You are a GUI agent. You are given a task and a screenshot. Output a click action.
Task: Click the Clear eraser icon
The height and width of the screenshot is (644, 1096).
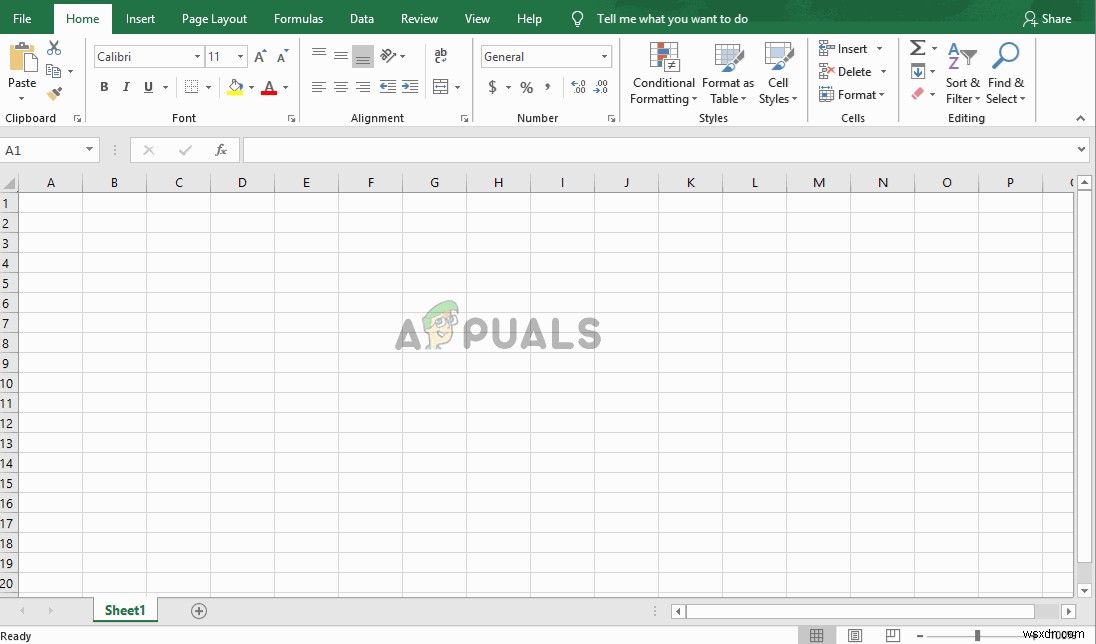[x=918, y=94]
